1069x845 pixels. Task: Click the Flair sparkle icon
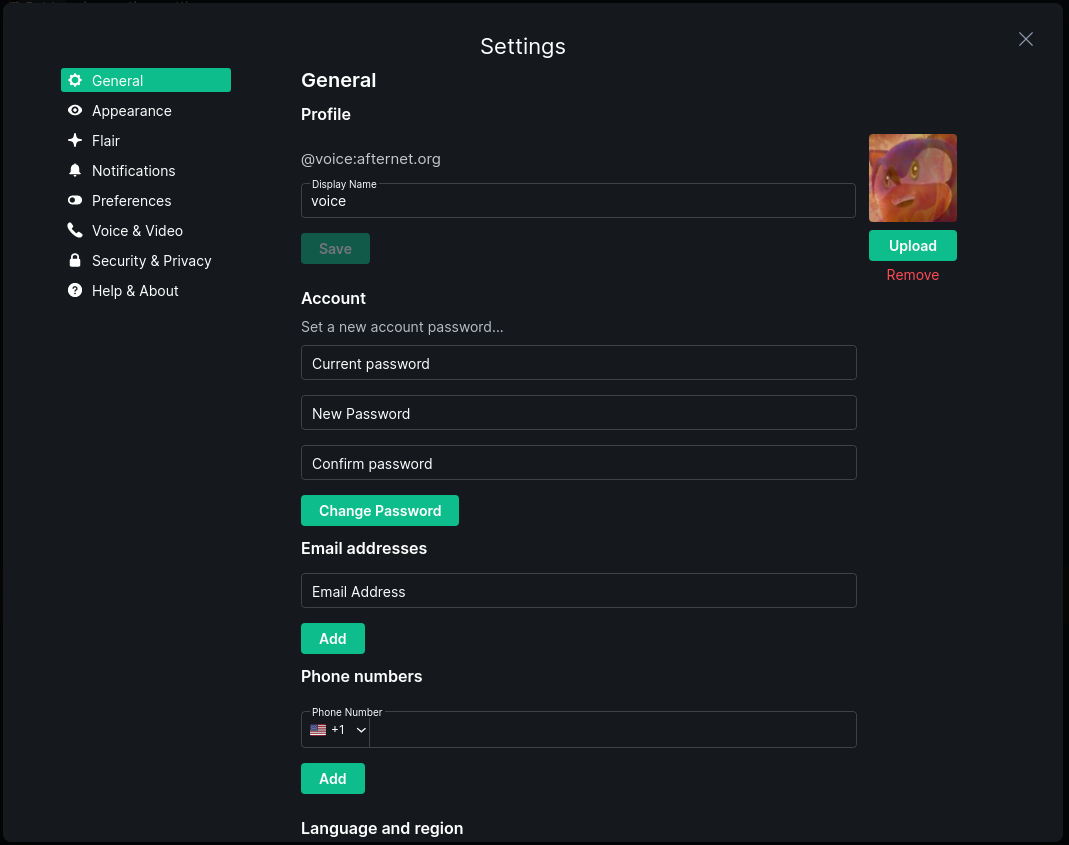tap(75, 141)
